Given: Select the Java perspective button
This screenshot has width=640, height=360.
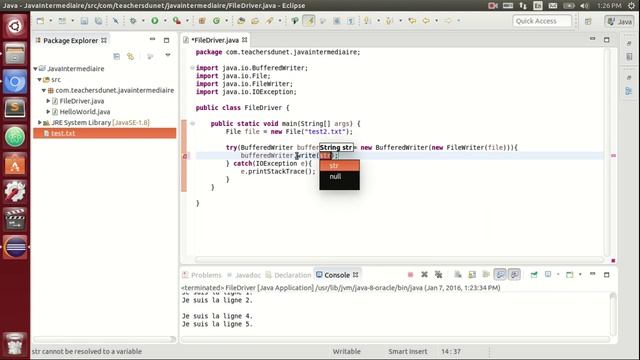Looking at the screenshot, I should (619, 21).
